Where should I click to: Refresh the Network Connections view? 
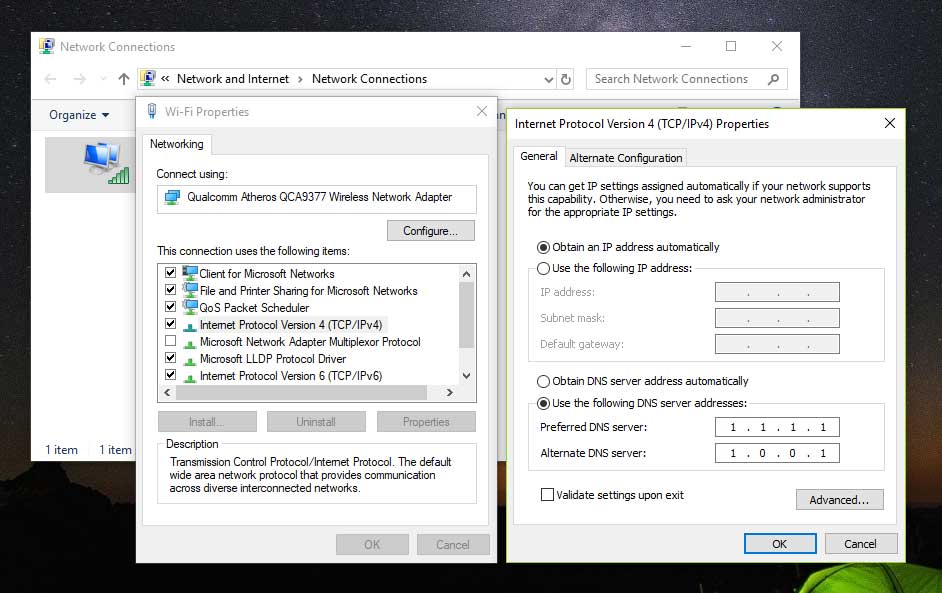pyautogui.click(x=565, y=79)
